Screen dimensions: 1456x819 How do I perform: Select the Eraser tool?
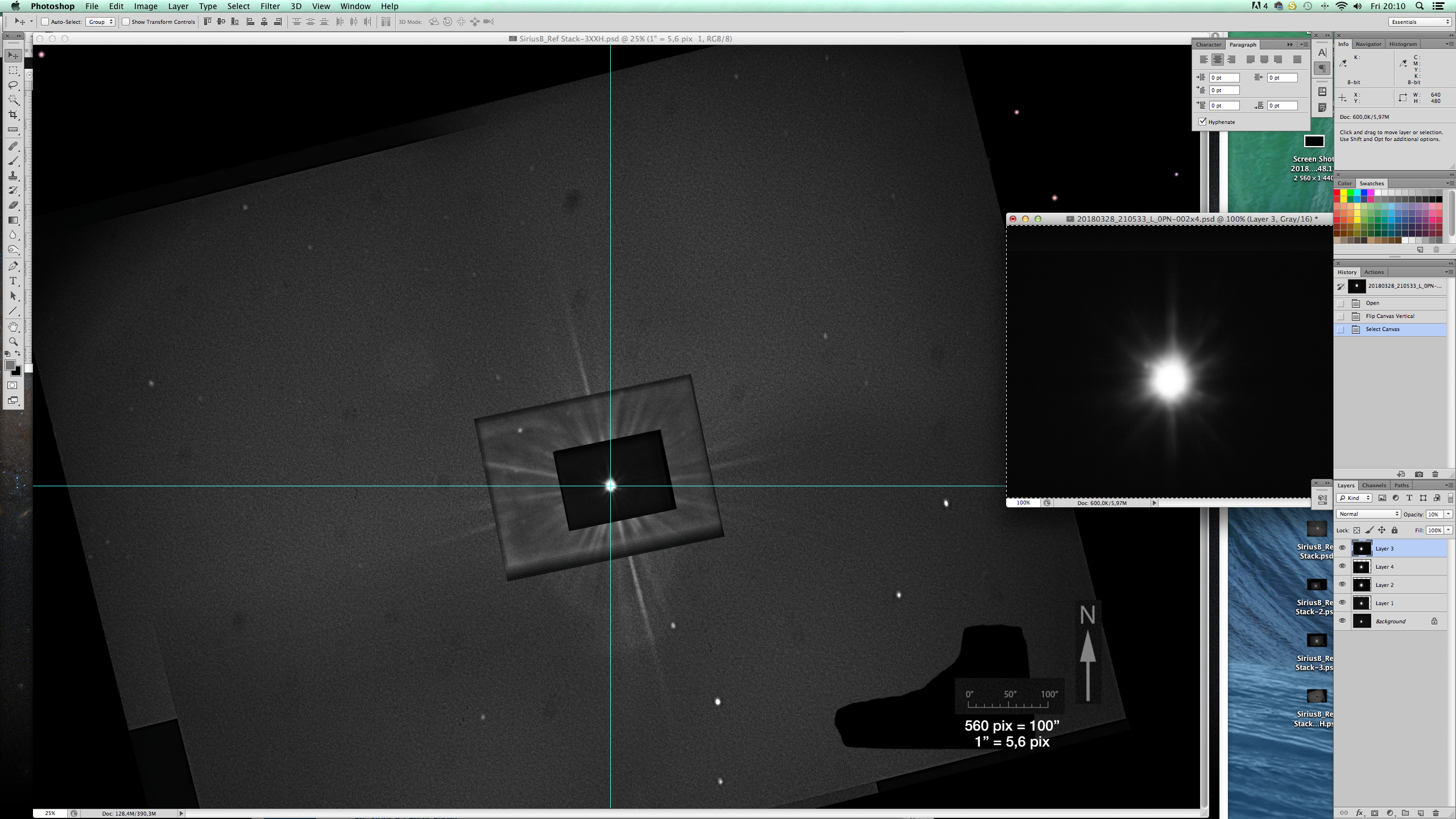[x=13, y=205]
